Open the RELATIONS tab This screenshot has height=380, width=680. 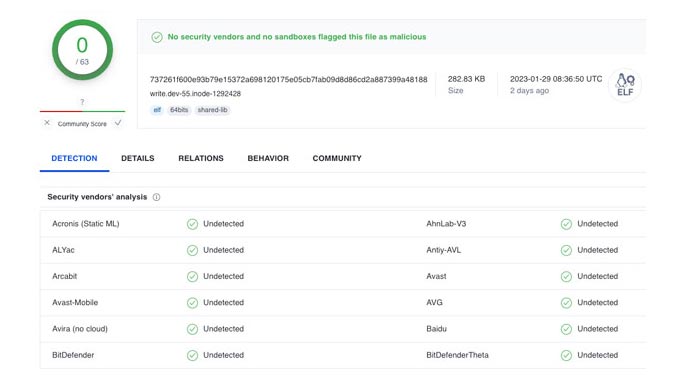[x=201, y=158]
